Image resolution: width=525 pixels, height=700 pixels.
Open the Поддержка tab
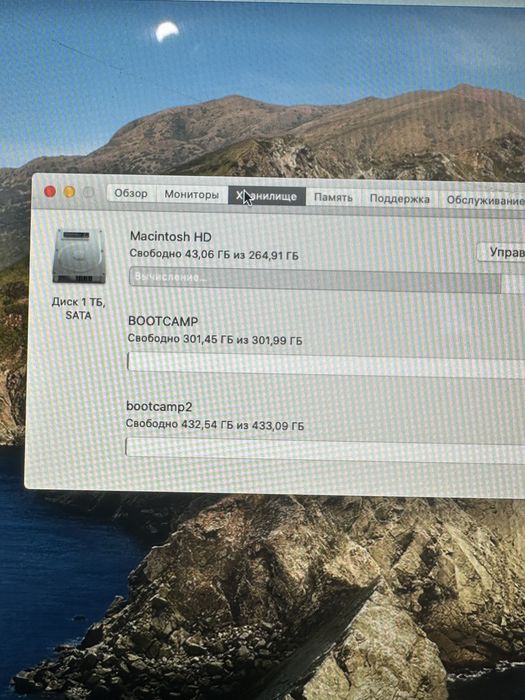400,199
